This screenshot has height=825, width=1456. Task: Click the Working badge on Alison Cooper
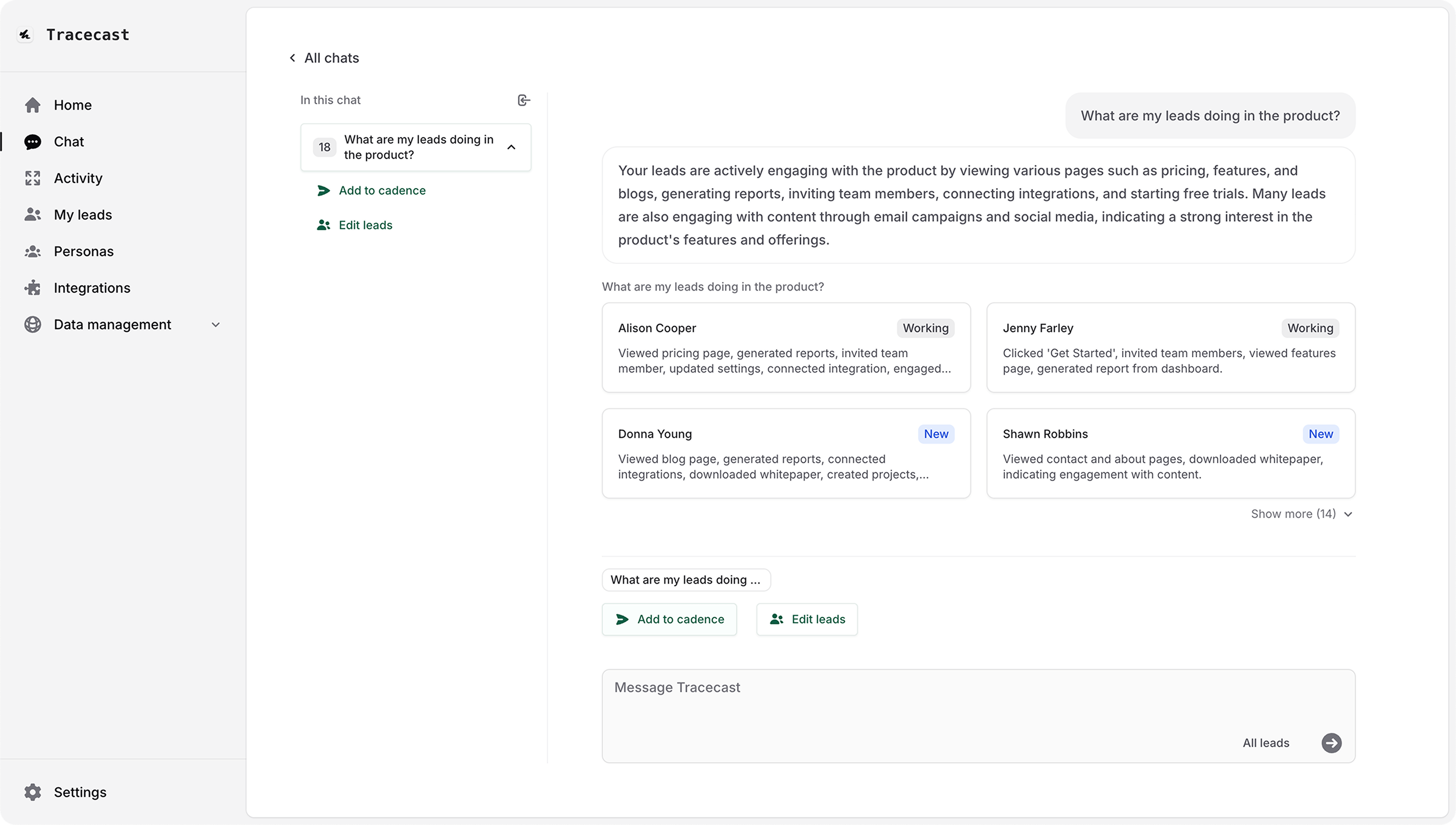[925, 328]
